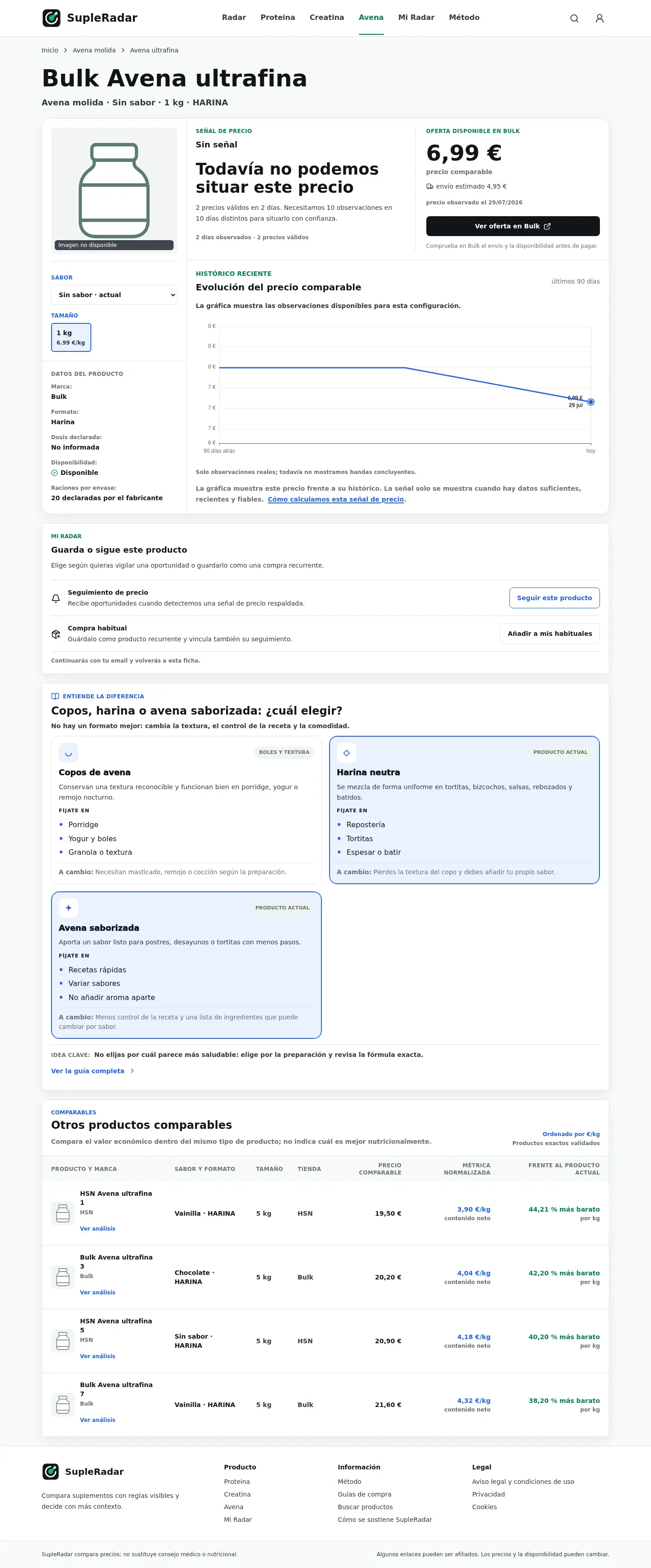Image resolution: width=651 pixels, height=1568 pixels.
Task: Click Seguir este producto button
Action: pyautogui.click(x=554, y=598)
